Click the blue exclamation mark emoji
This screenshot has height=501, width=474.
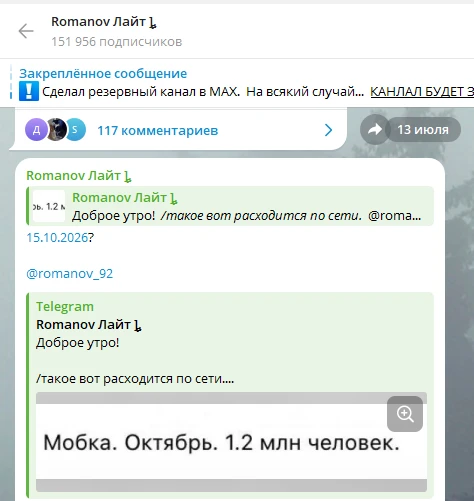pyautogui.click(x=29, y=91)
